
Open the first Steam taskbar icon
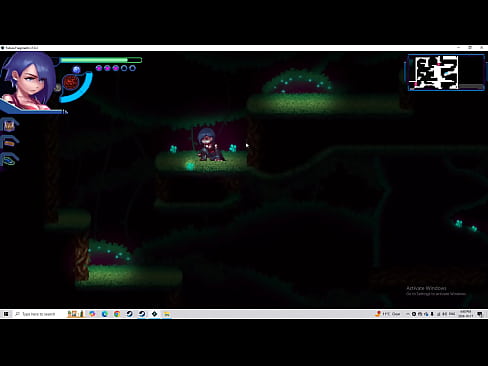(129, 314)
